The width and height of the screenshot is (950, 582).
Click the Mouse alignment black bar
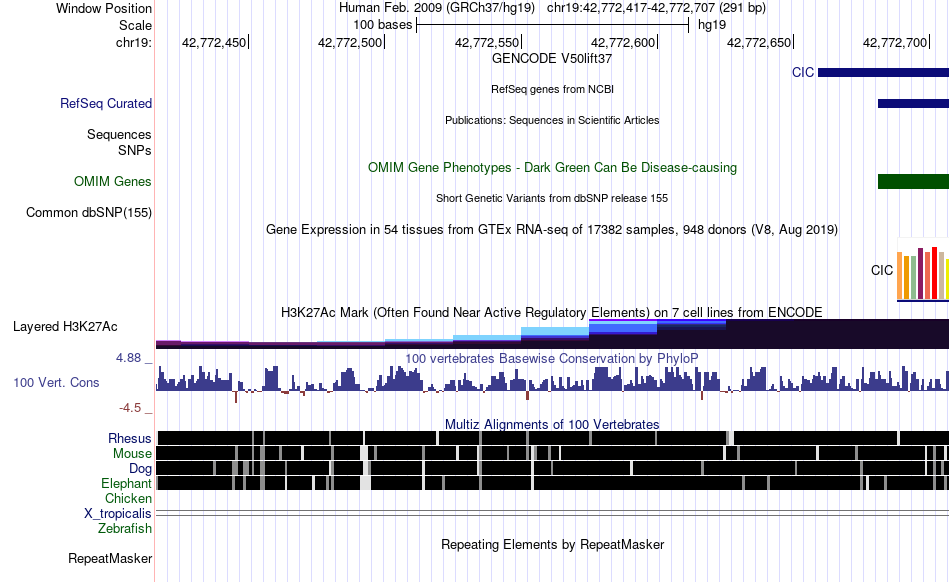(x=552, y=453)
